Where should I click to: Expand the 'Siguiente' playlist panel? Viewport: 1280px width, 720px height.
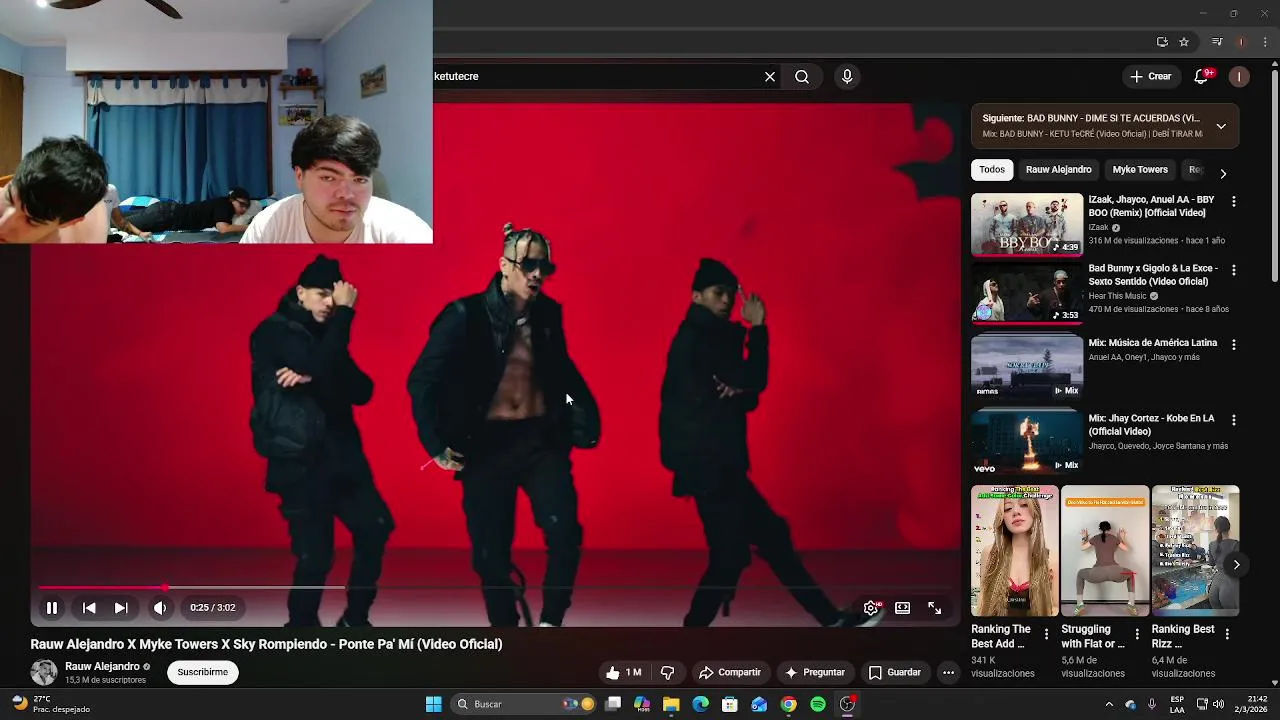[x=1221, y=126]
